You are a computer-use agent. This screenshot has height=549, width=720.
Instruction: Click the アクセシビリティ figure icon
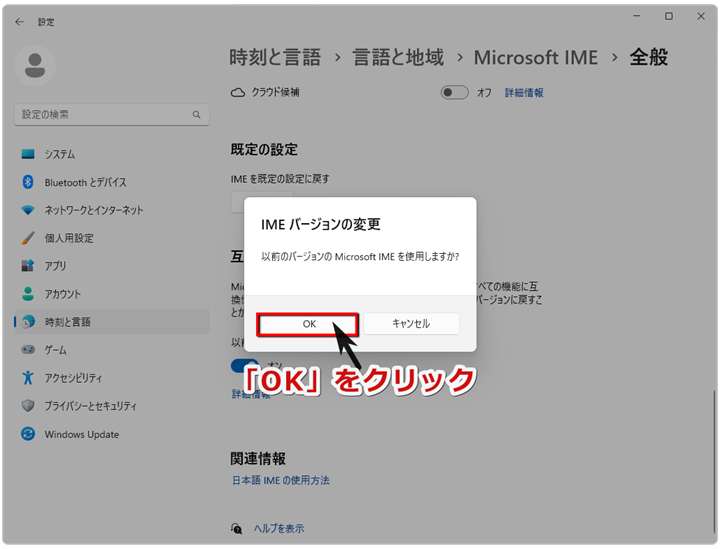28,378
